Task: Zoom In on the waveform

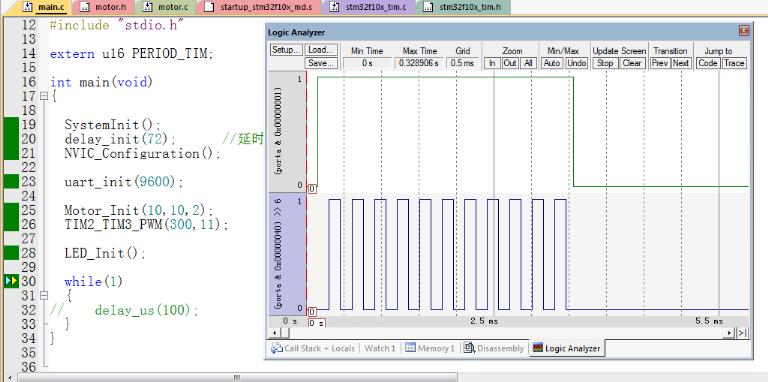Action: [x=492, y=63]
